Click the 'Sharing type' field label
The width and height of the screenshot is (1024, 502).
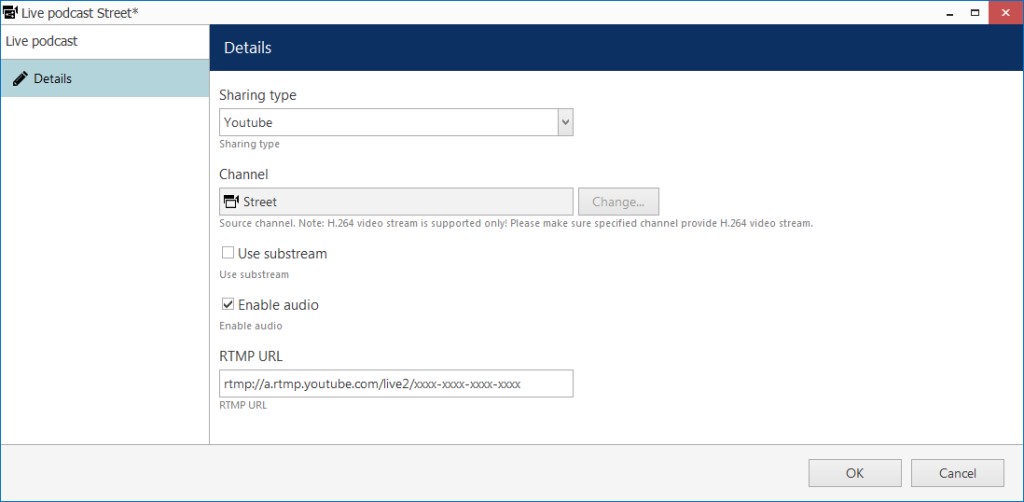[257, 95]
